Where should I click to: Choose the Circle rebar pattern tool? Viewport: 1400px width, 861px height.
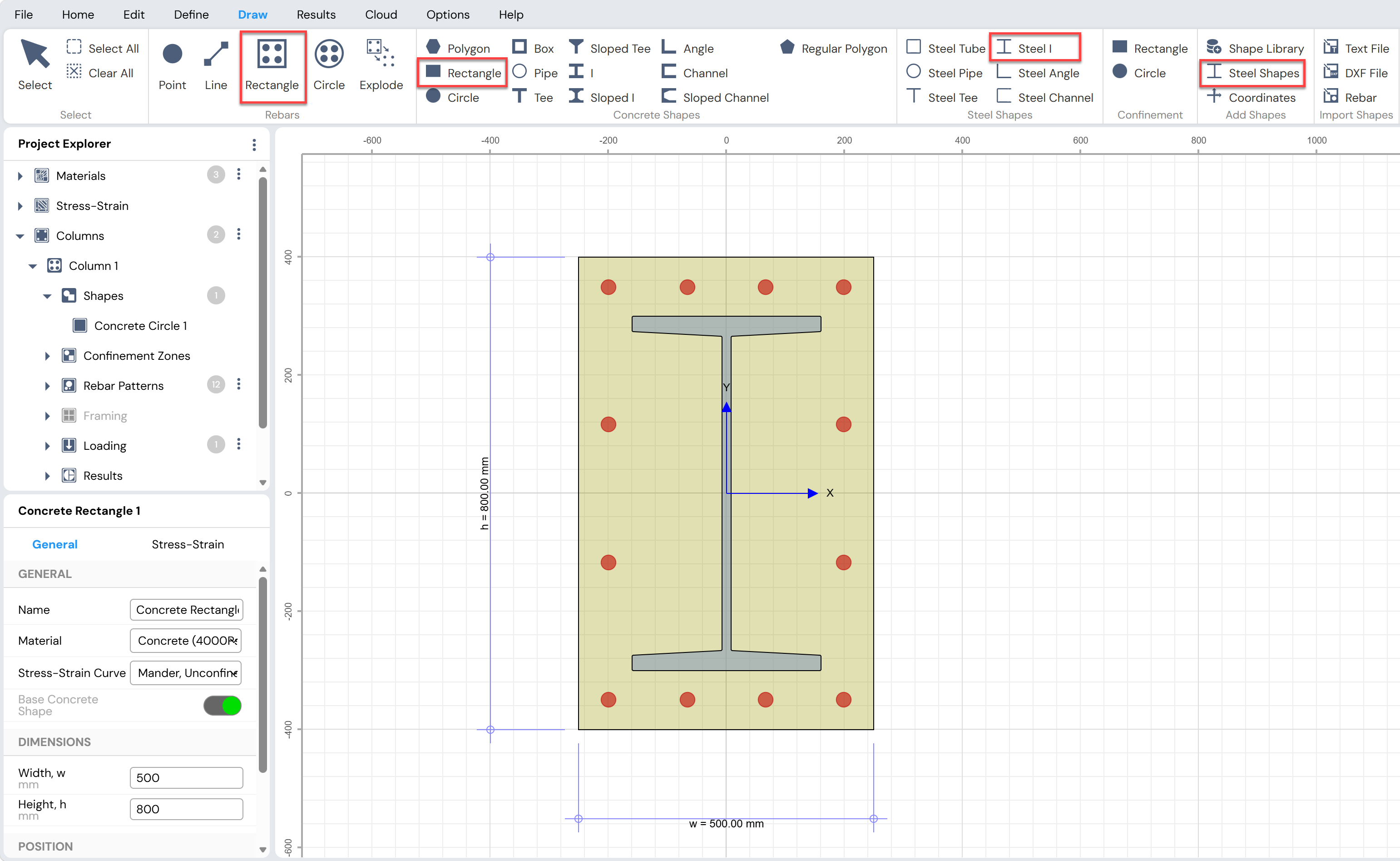(329, 65)
